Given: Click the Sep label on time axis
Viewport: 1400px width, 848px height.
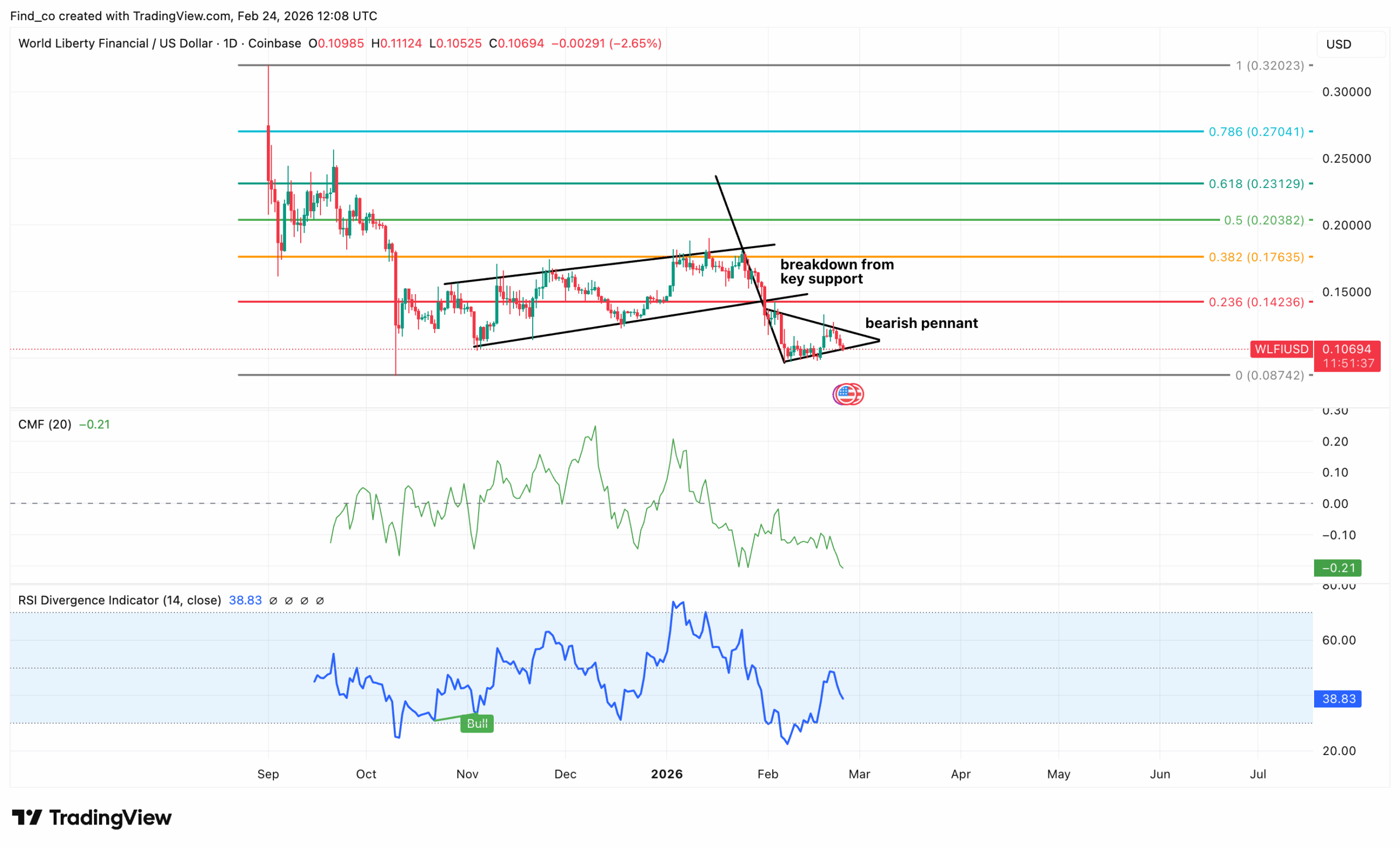Looking at the screenshot, I should pos(268,774).
